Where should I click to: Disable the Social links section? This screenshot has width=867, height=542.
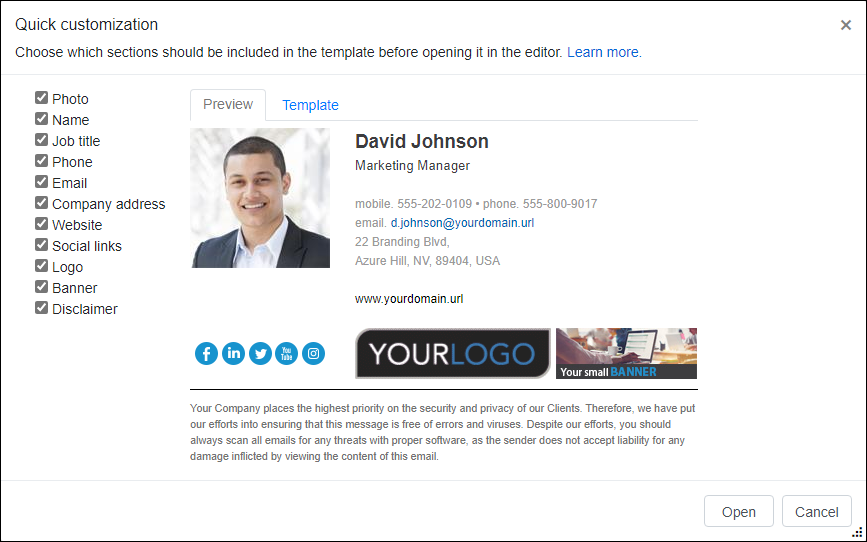click(41, 245)
